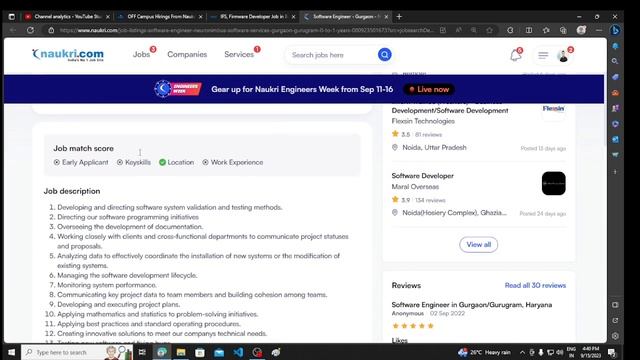Open a new browser tab
Screen dimensions: 640x360
(399, 17)
